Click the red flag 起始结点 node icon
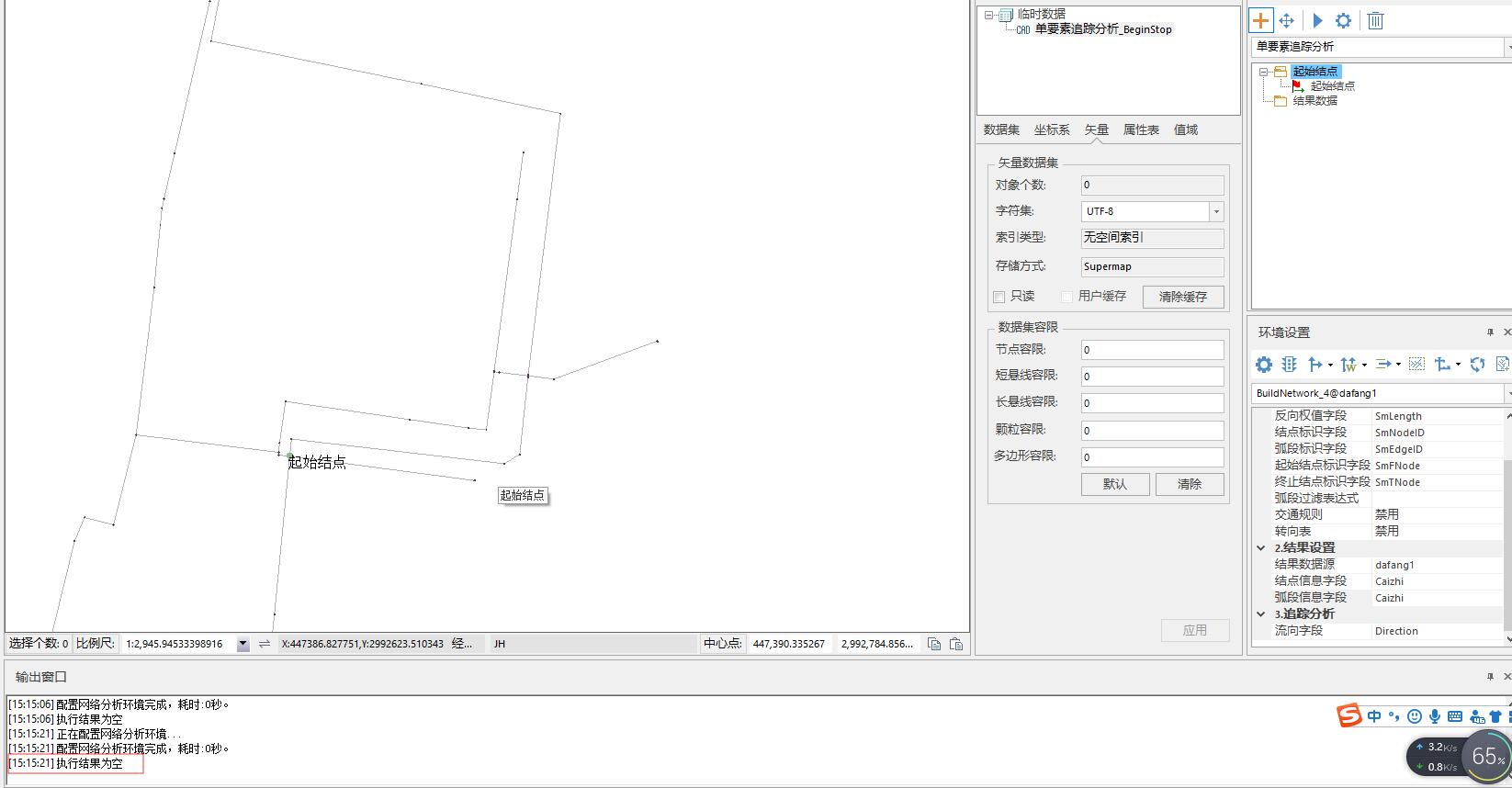Viewport: 1512px width, 788px height. [x=1297, y=86]
